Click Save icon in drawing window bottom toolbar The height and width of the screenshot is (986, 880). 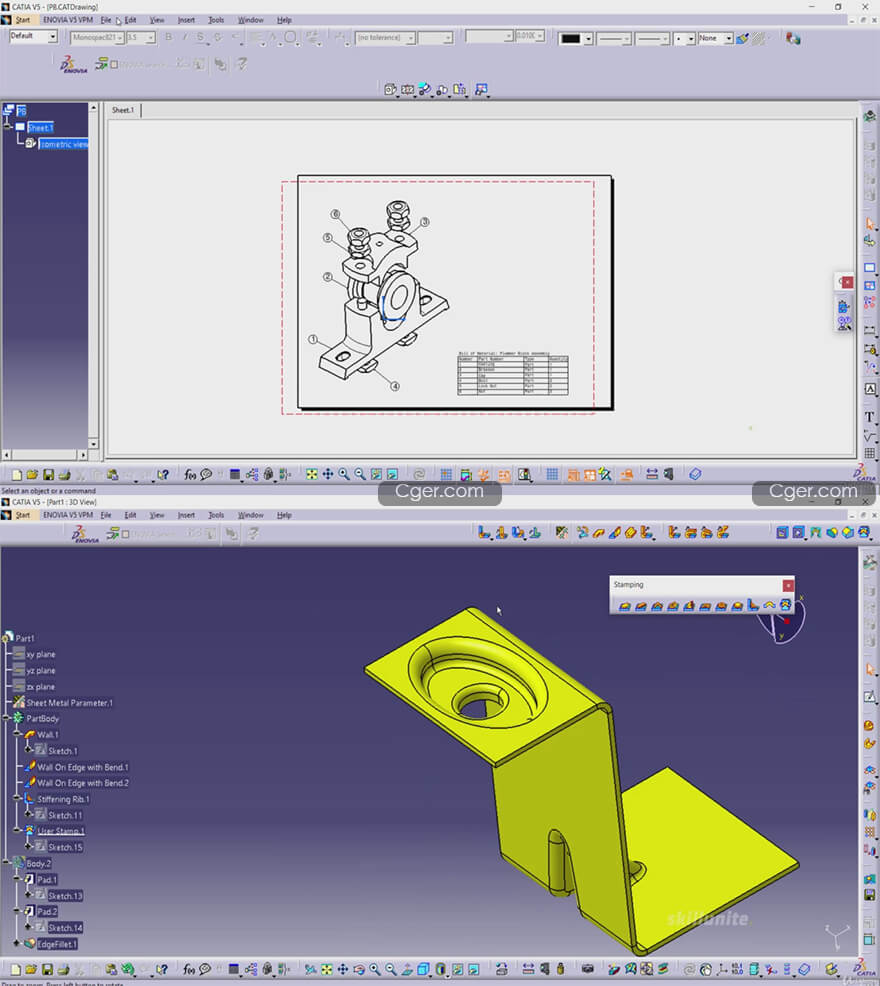click(x=48, y=475)
